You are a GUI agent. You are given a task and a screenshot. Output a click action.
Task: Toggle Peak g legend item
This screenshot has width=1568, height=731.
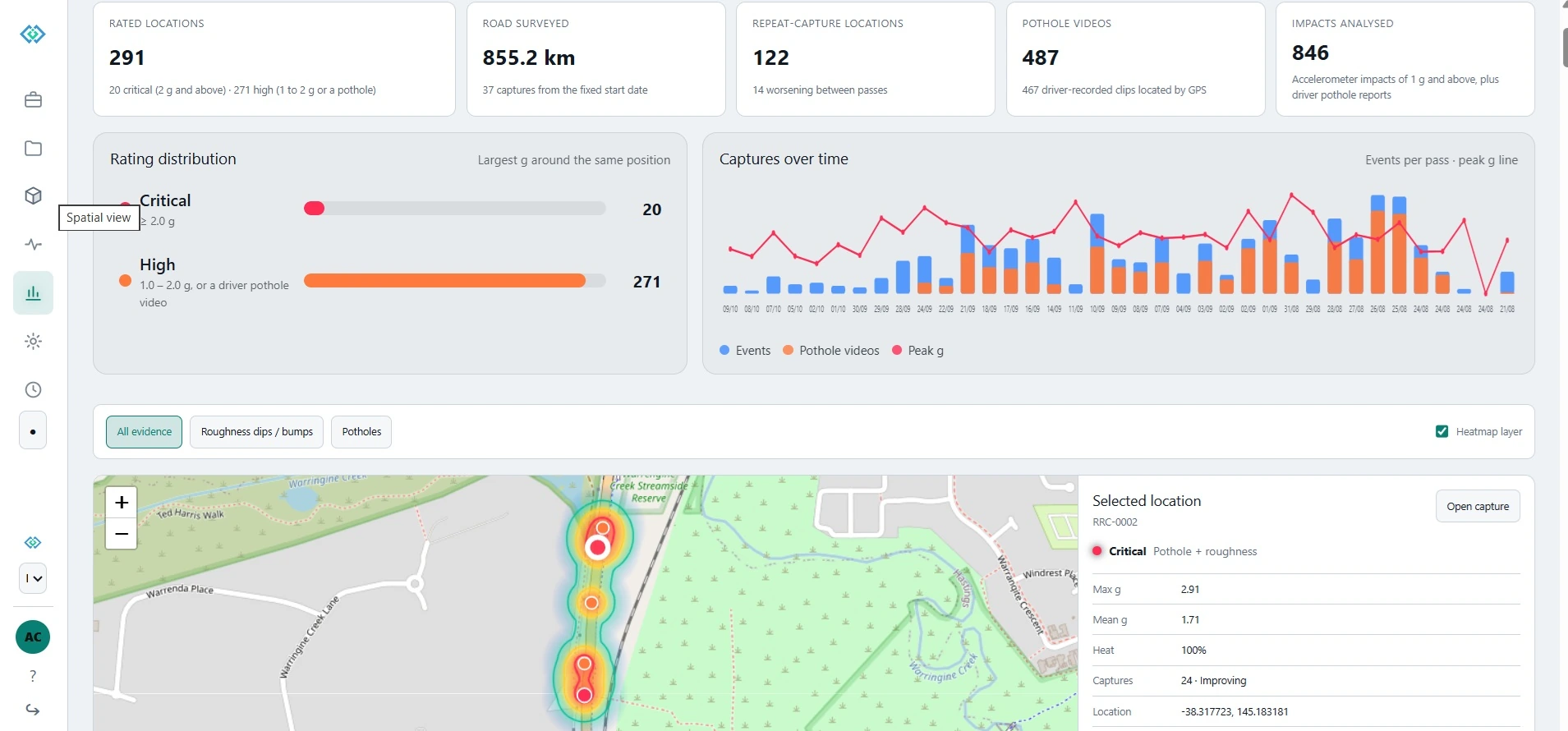pos(917,351)
